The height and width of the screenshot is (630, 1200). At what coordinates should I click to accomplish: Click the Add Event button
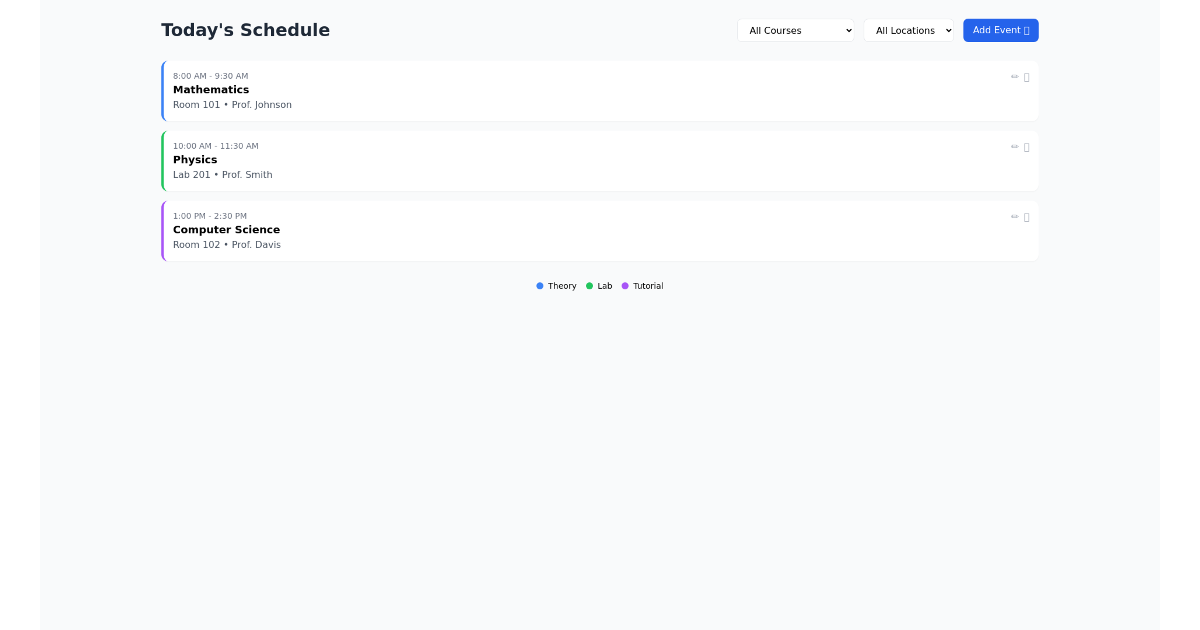(x=1000, y=30)
